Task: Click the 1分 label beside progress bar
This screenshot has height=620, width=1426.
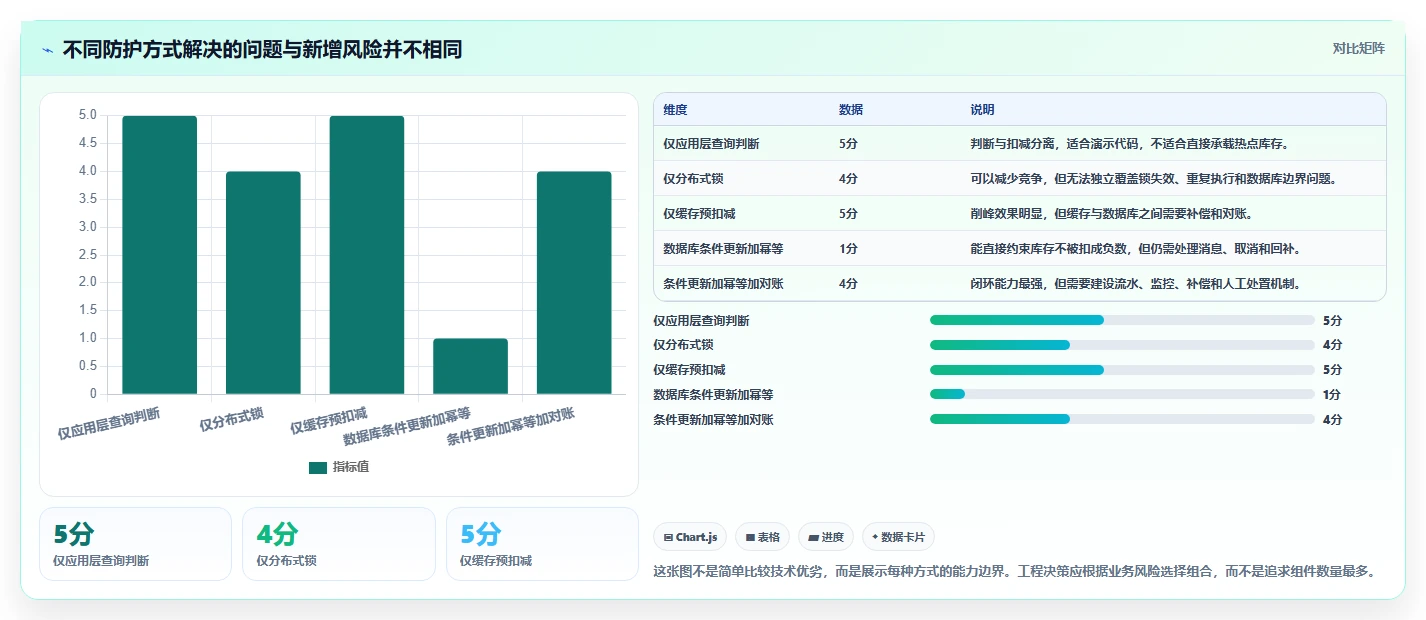Action: 1332,395
